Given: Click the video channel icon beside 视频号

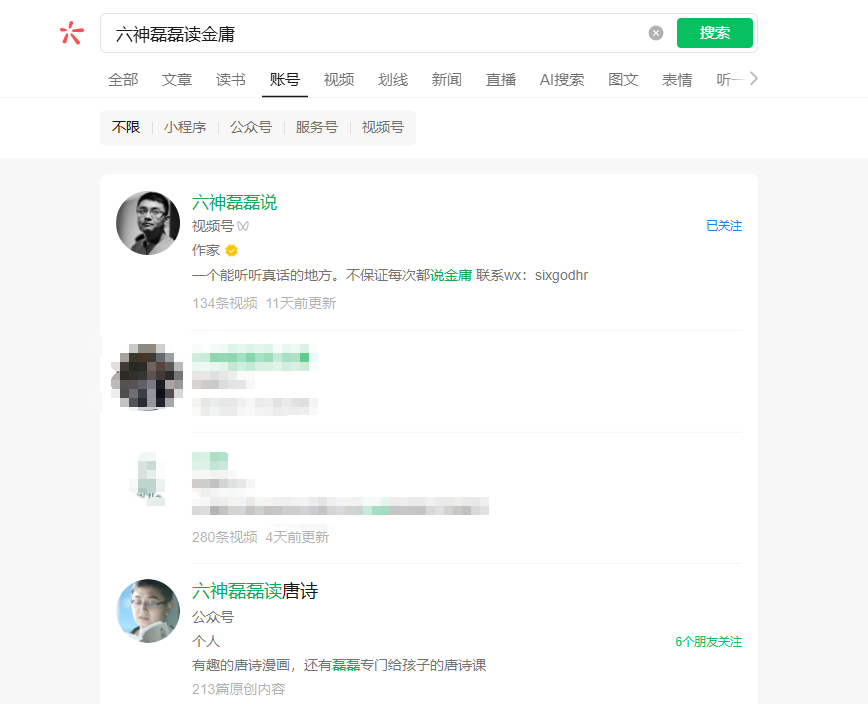Looking at the screenshot, I should tap(243, 227).
